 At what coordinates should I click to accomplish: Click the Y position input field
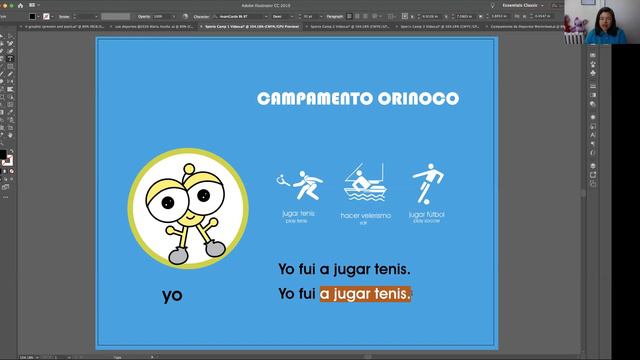(464, 16)
